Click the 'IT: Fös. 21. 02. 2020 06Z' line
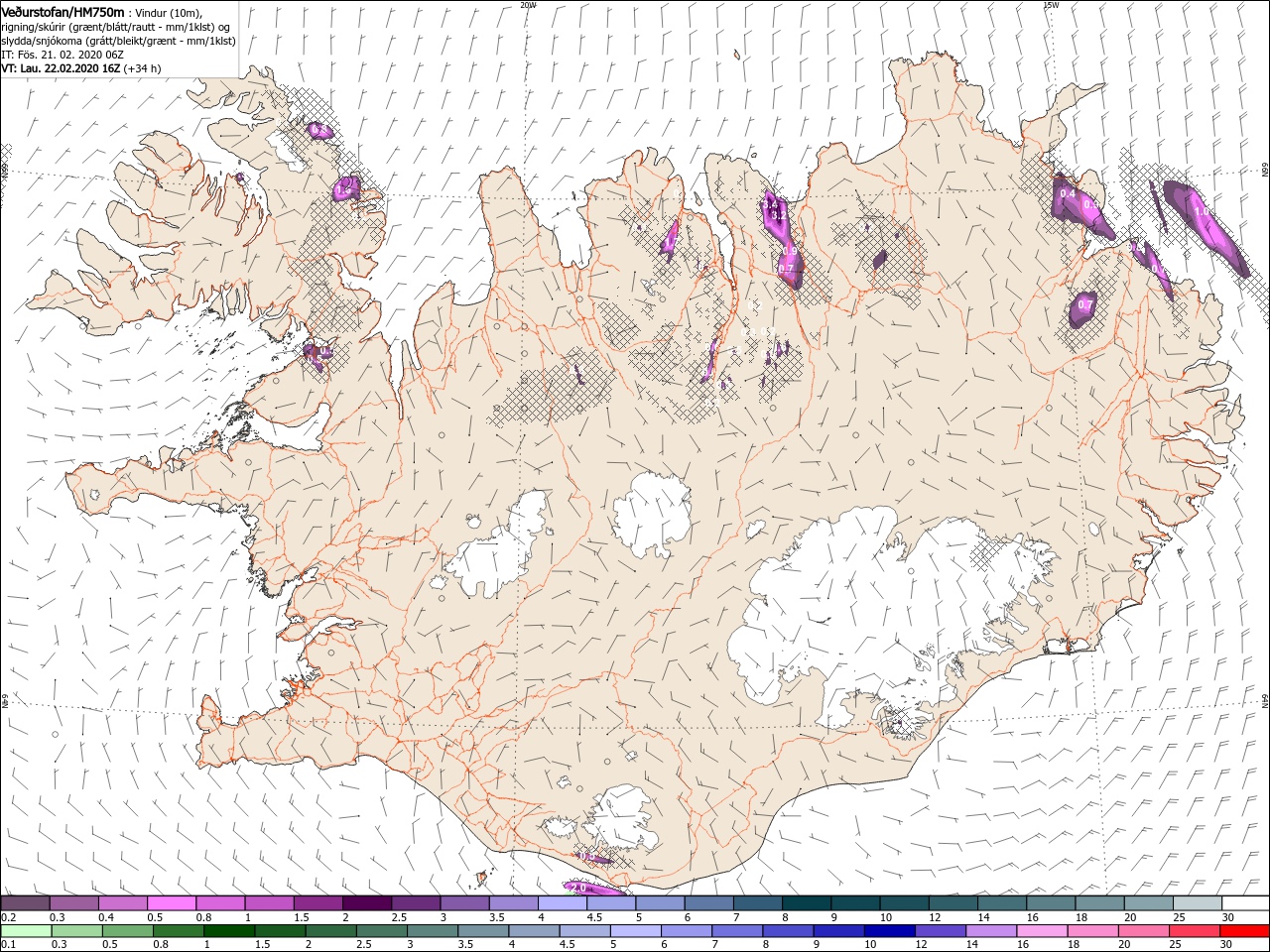Image resolution: width=1270 pixels, height=952 pixels. 62,55
